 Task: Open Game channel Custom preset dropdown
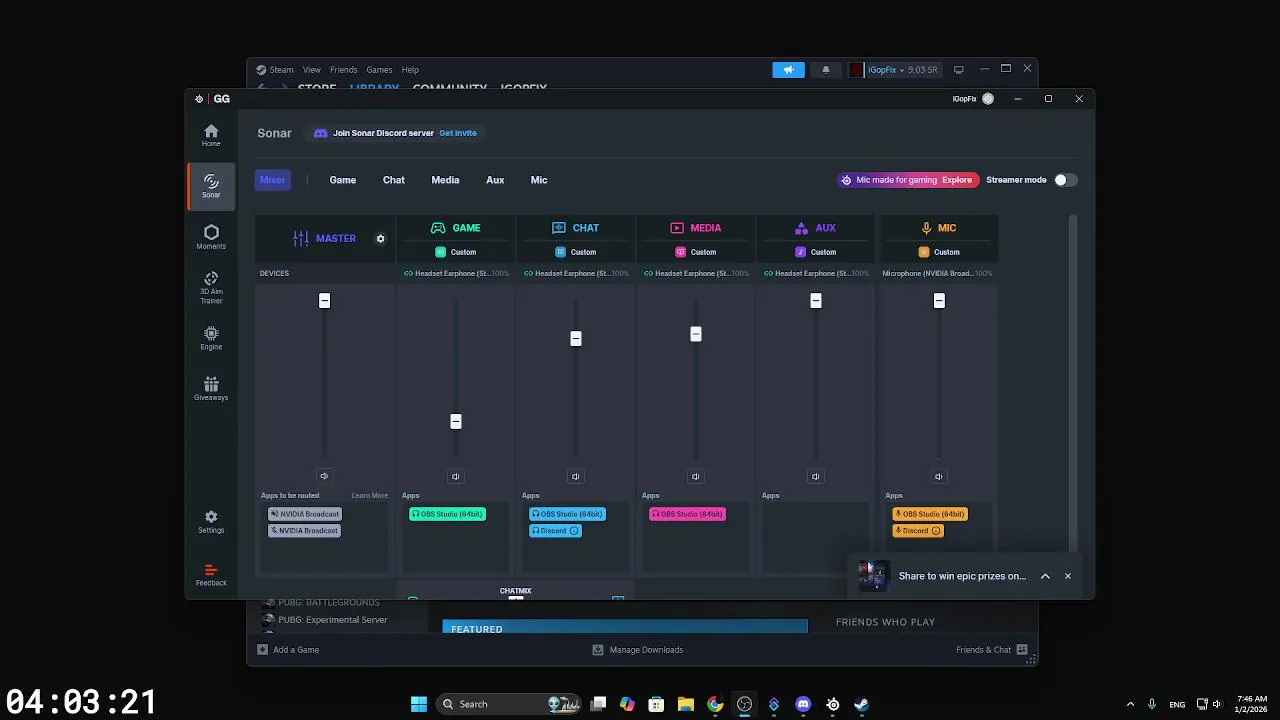tap(456, 252)
